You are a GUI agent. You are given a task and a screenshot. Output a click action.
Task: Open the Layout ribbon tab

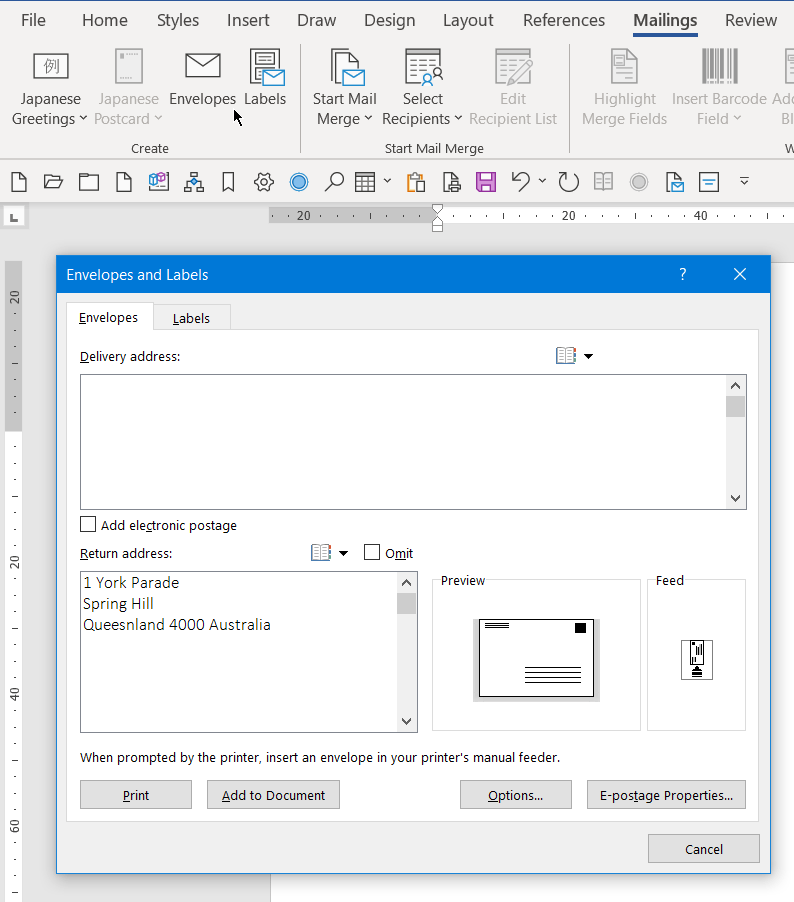coord(468,20)
